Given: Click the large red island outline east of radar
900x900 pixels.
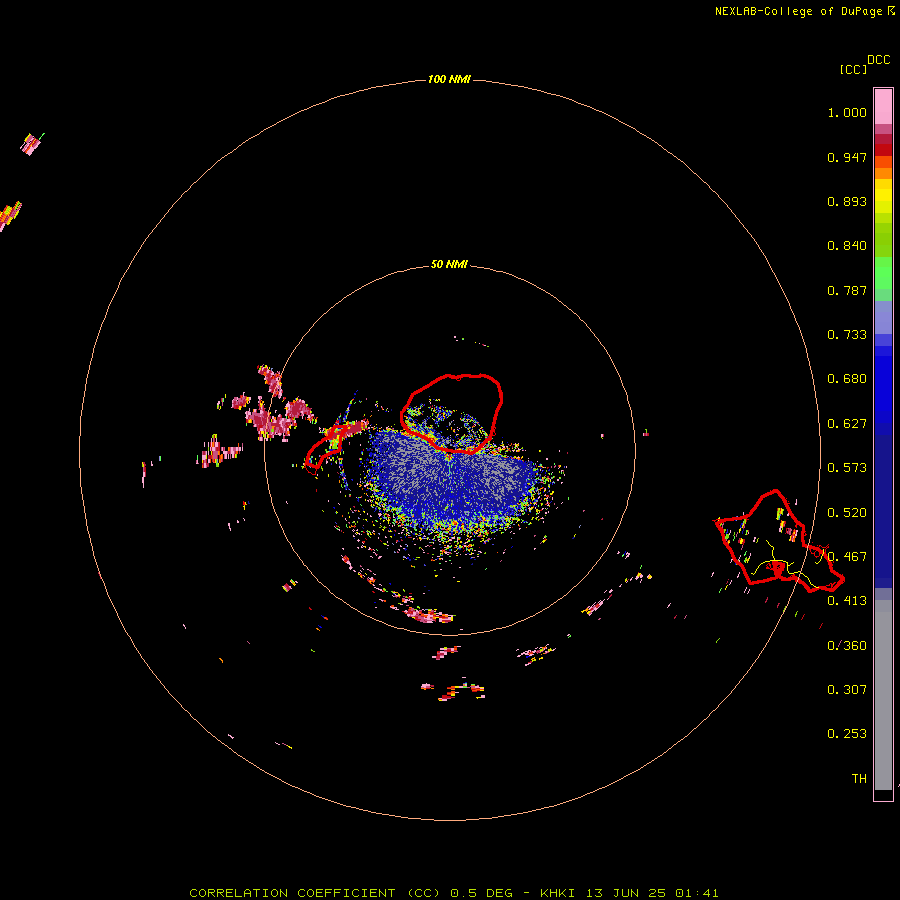Looking at the screenshot, I should [779, 542].
